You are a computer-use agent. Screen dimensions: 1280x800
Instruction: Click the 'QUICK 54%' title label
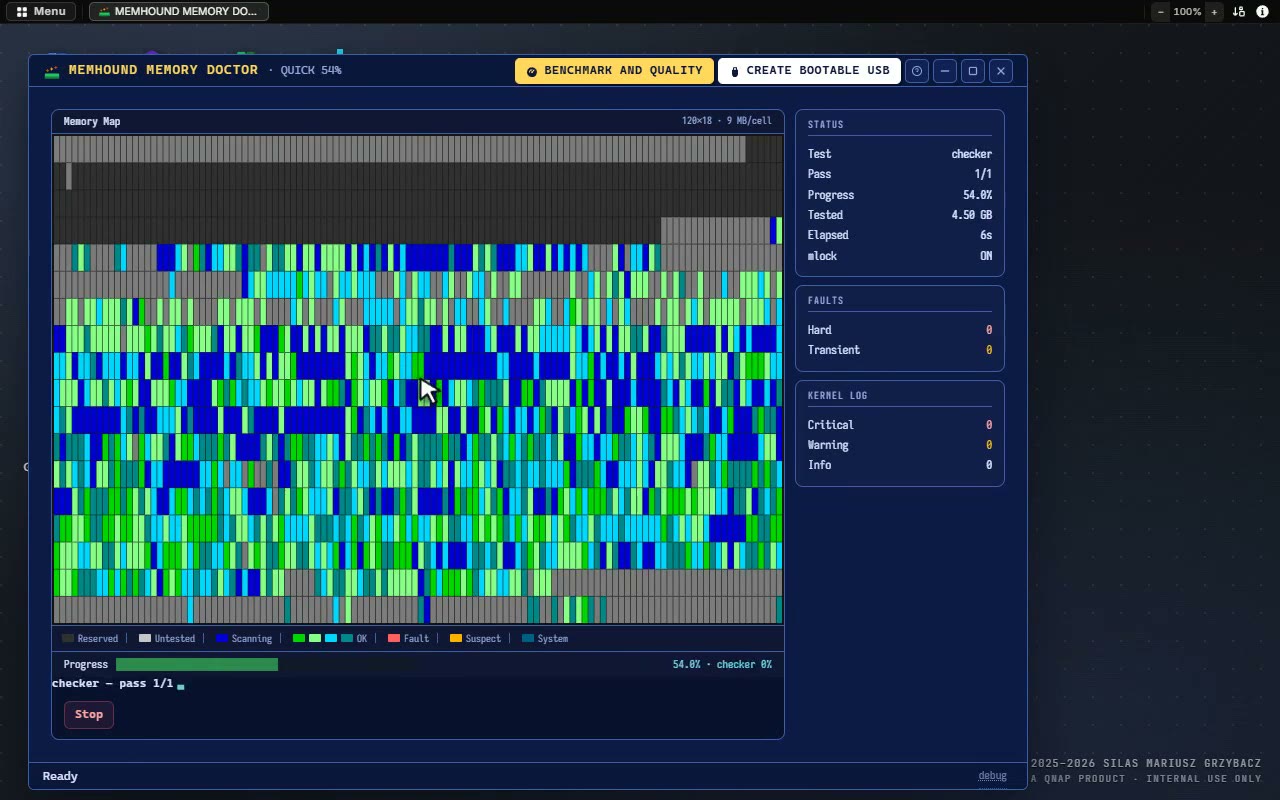311,71
